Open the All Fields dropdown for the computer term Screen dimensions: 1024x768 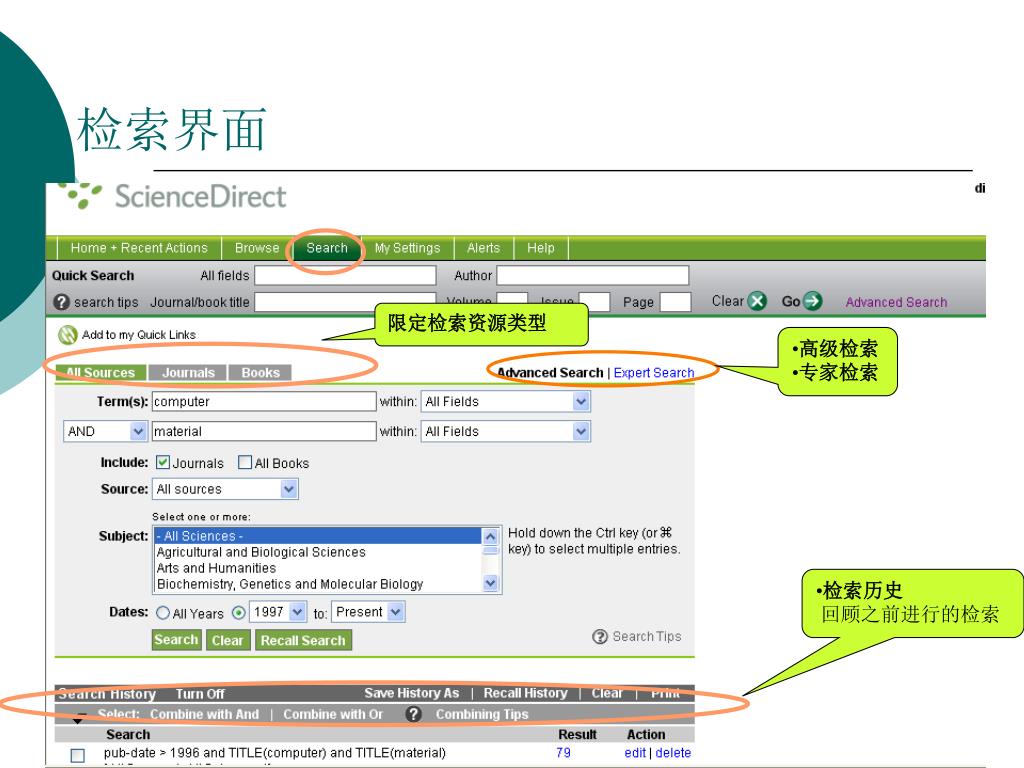pos(581,402)
